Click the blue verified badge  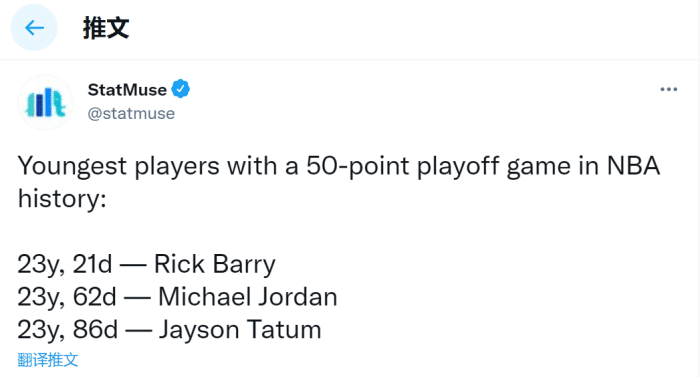point(181,89)
